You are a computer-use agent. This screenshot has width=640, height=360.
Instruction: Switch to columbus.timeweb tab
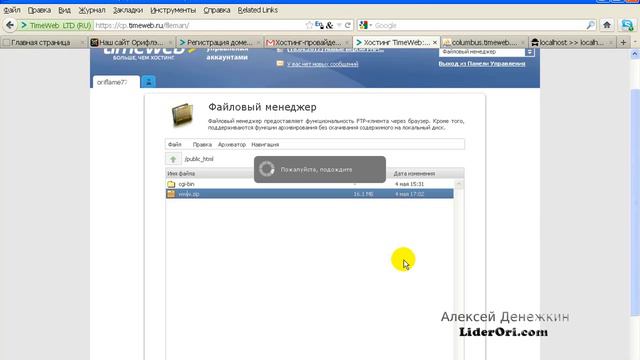tap(483, 42)
